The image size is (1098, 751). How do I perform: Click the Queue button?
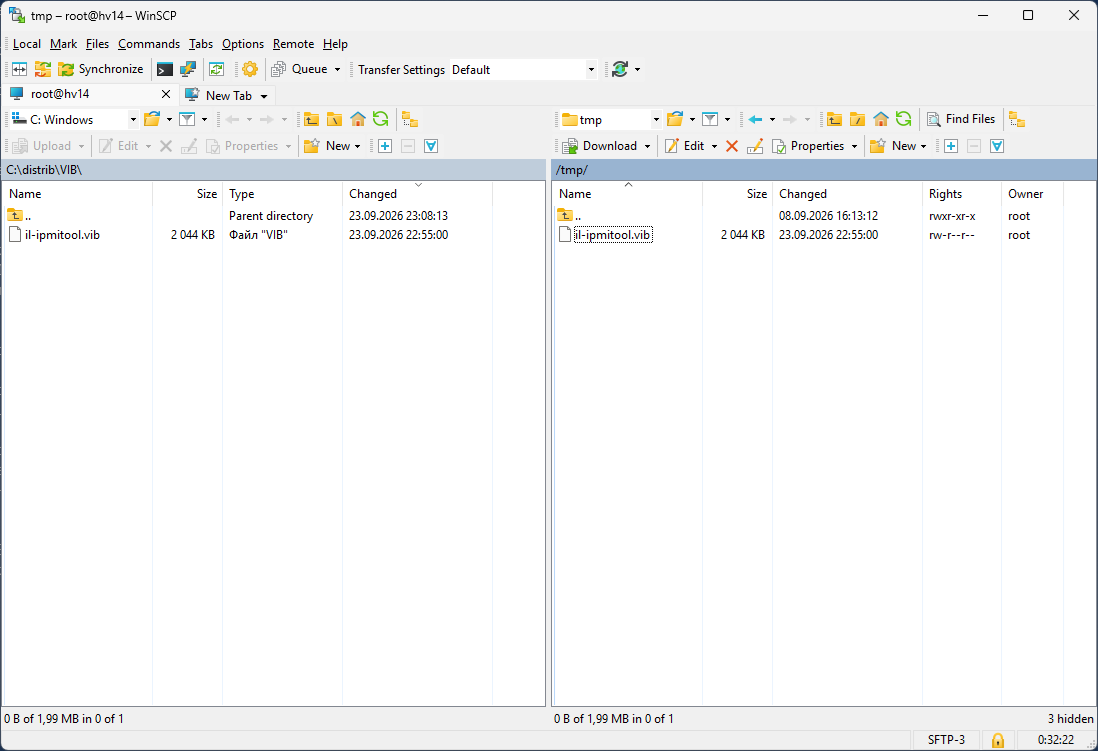coord(300,69)
